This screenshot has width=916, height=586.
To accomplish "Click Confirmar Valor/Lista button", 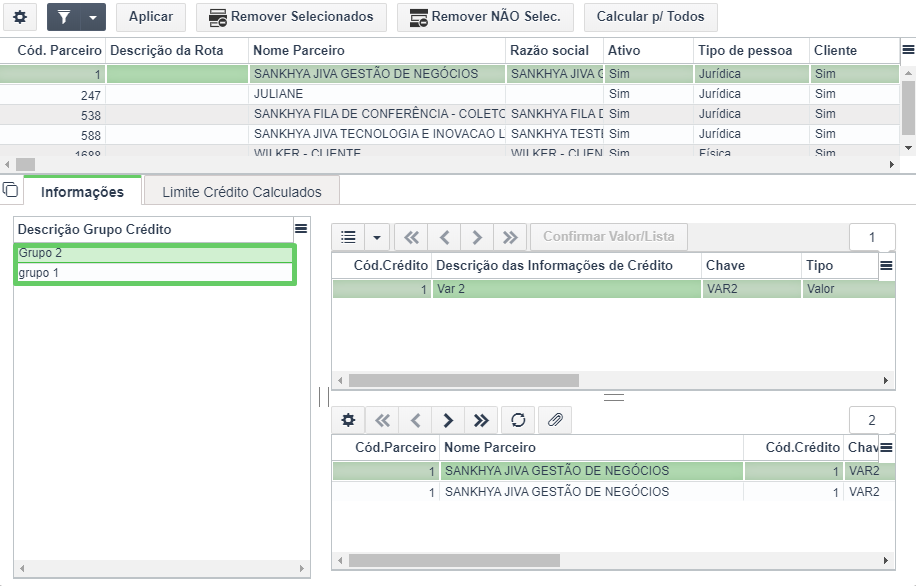I will 609,237.
